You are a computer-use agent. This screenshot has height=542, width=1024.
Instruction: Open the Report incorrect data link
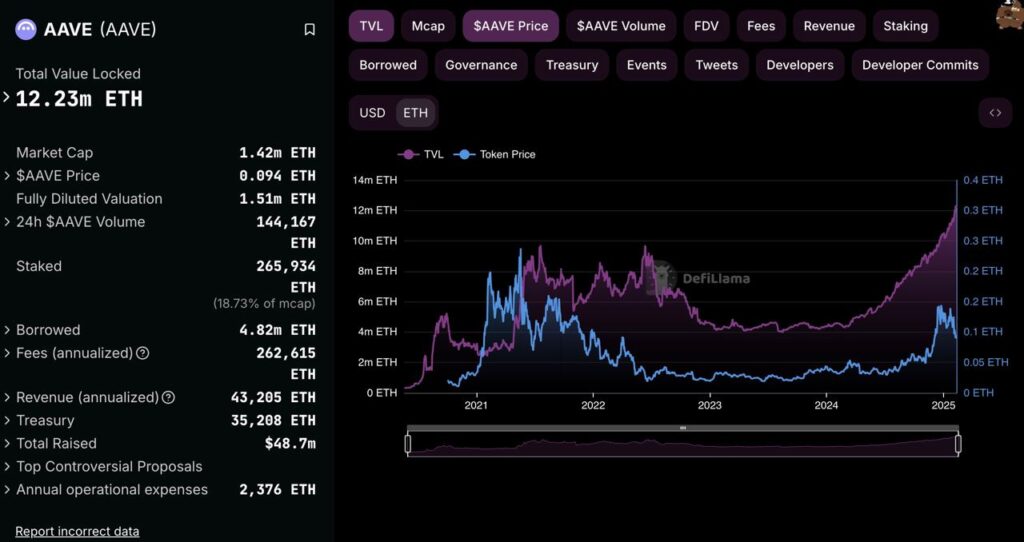pos(77,531)
